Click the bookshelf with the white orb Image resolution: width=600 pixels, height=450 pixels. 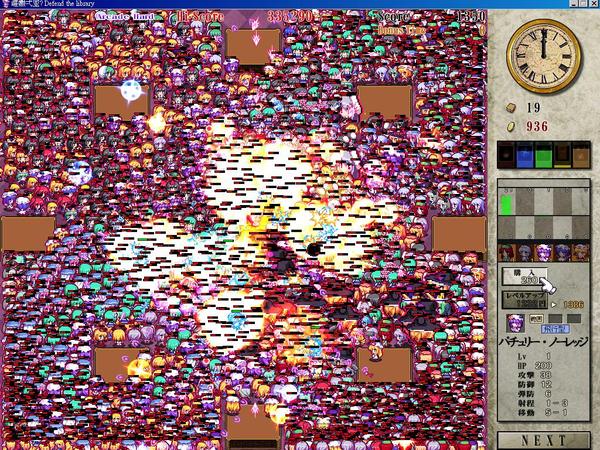[x=122, y=100]
